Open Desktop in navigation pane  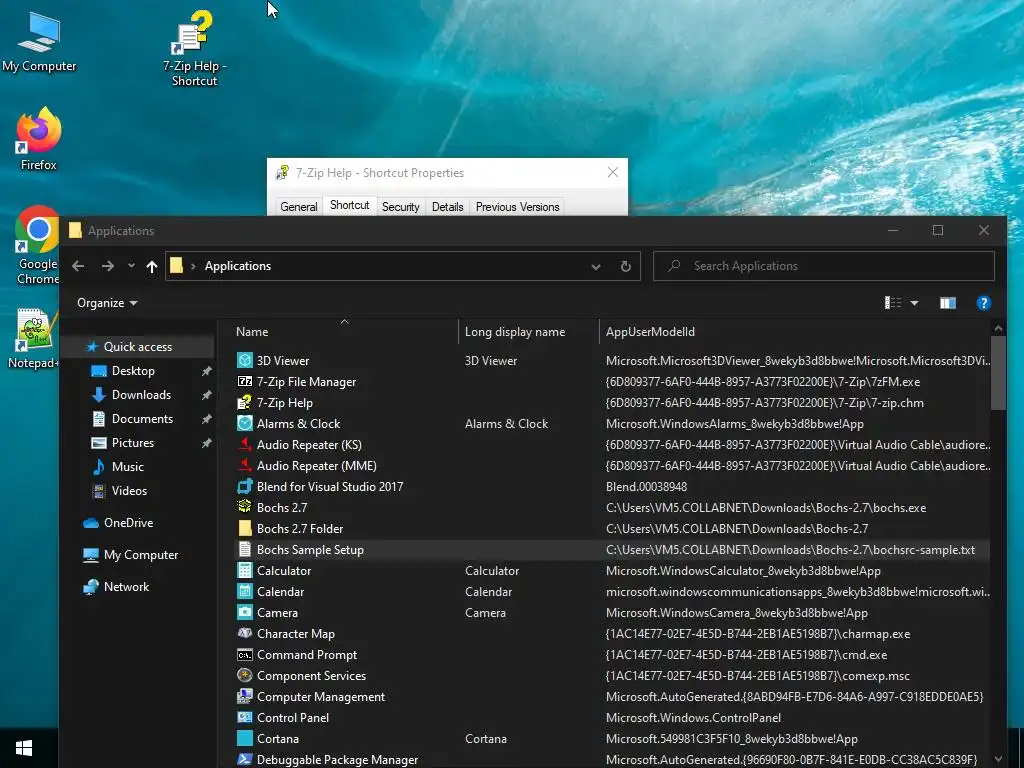133,371
